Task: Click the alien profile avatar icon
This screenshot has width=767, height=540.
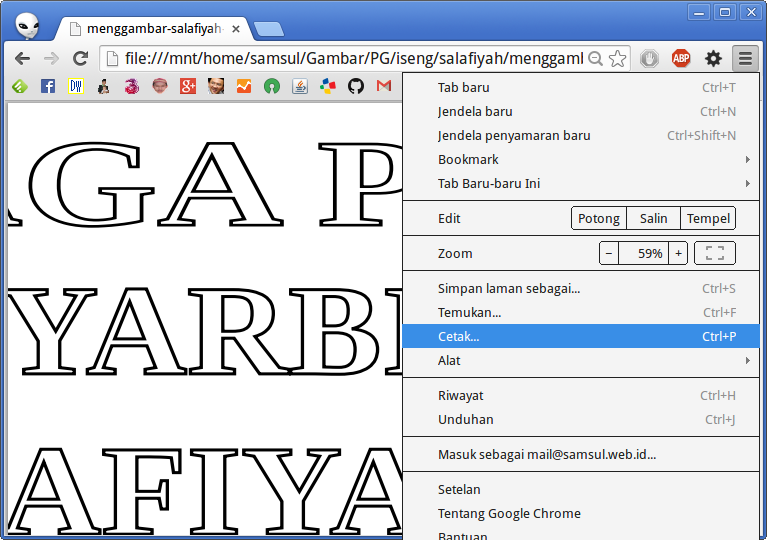Action: click(27, 26)
